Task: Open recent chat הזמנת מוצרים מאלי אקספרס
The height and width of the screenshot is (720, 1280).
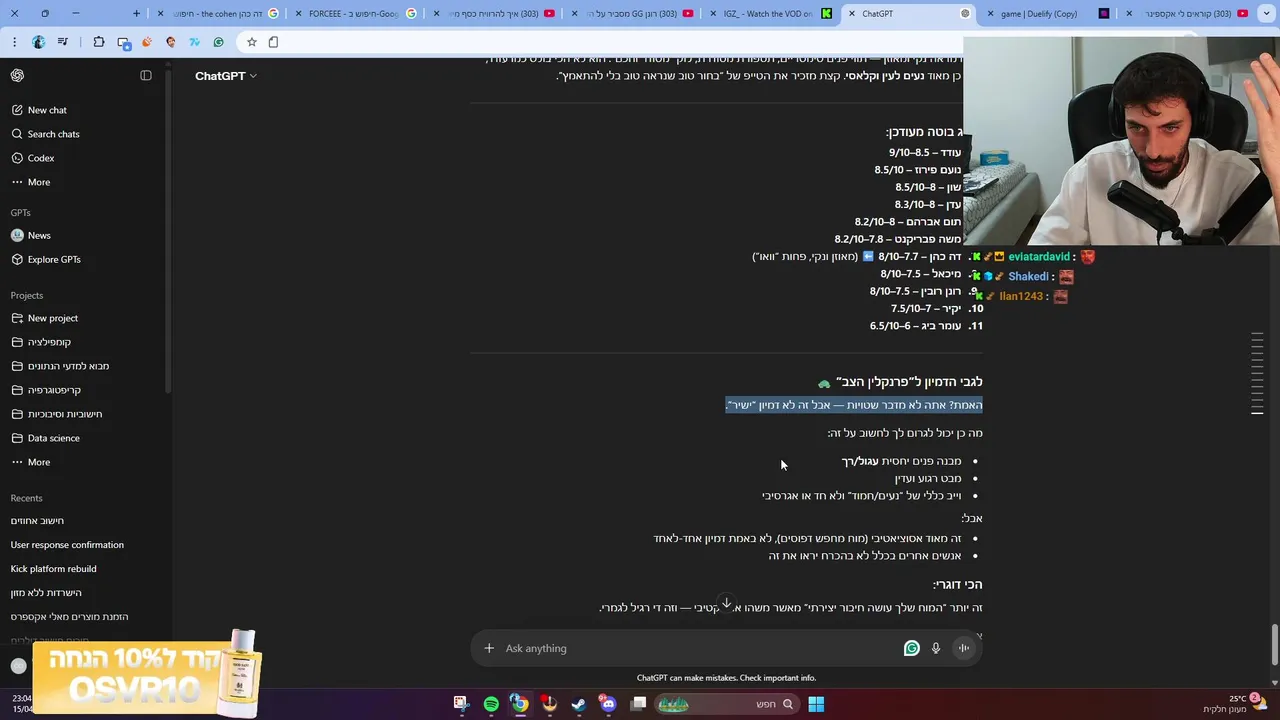Action: click(70, 617)
